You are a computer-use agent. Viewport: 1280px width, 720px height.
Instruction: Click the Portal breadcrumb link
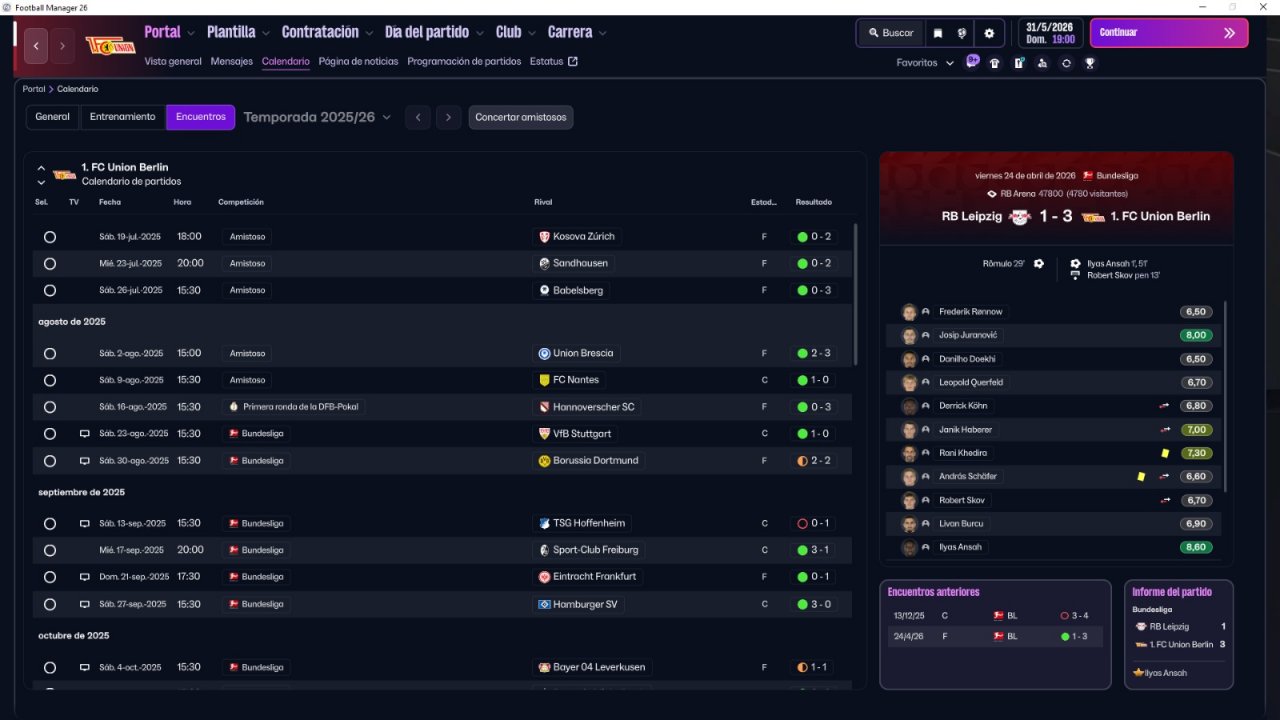[34, 89]
